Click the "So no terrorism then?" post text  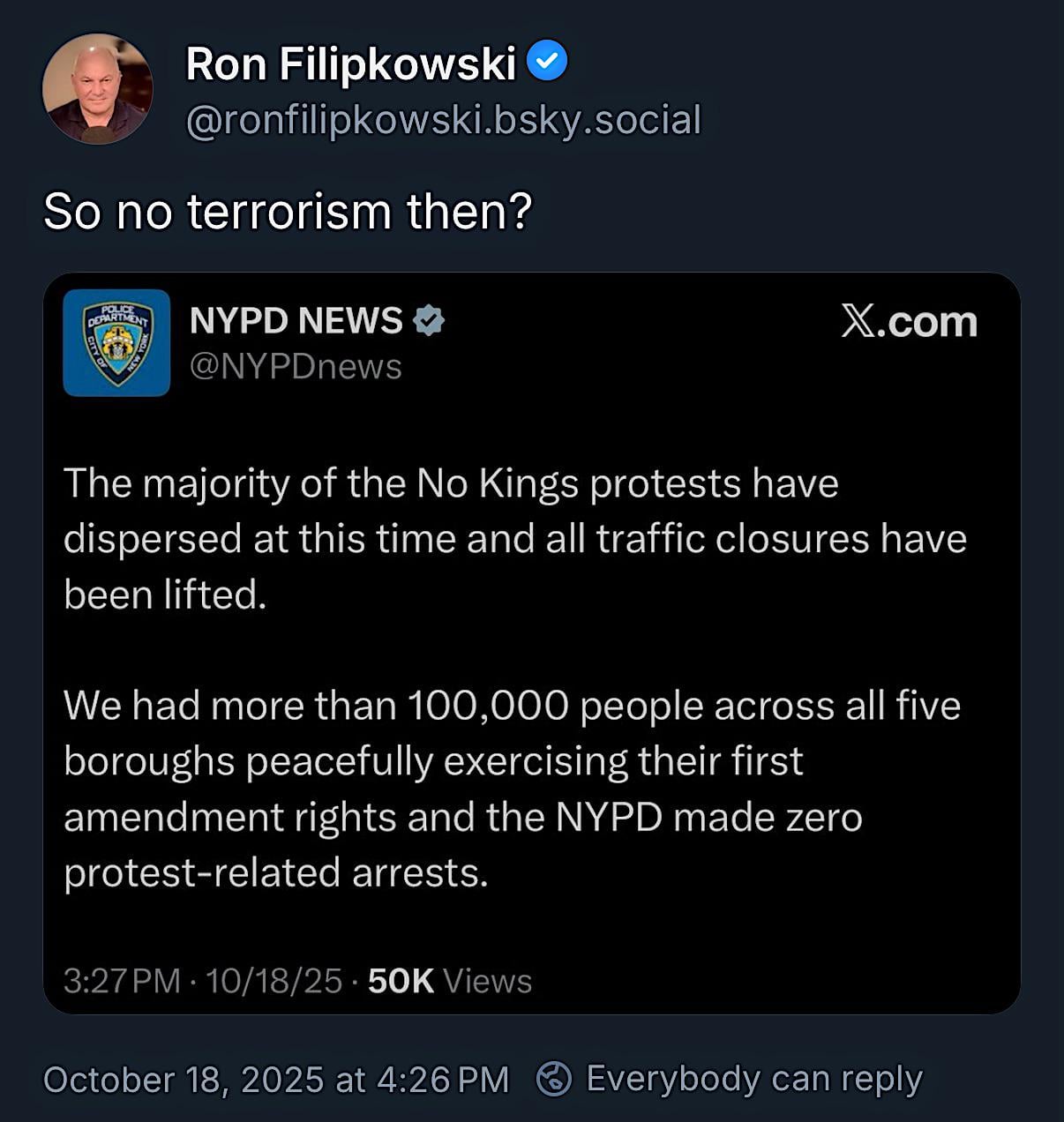[x=288, y=212]
